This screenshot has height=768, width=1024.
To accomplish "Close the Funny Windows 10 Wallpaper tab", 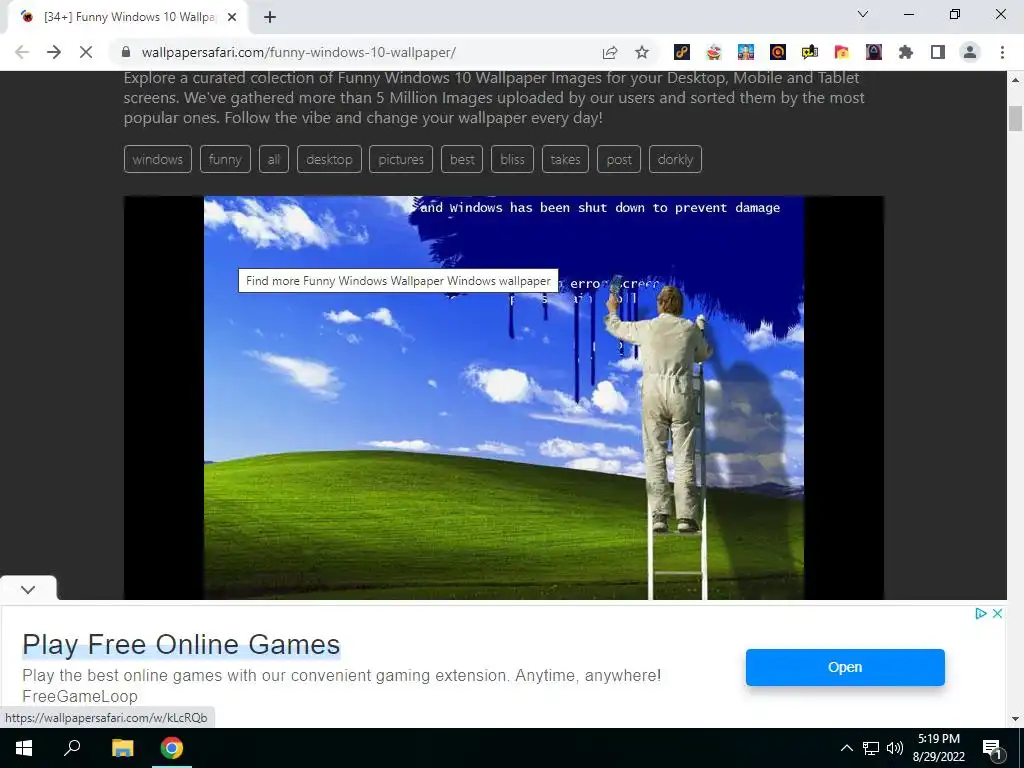I will click(232, 17).
